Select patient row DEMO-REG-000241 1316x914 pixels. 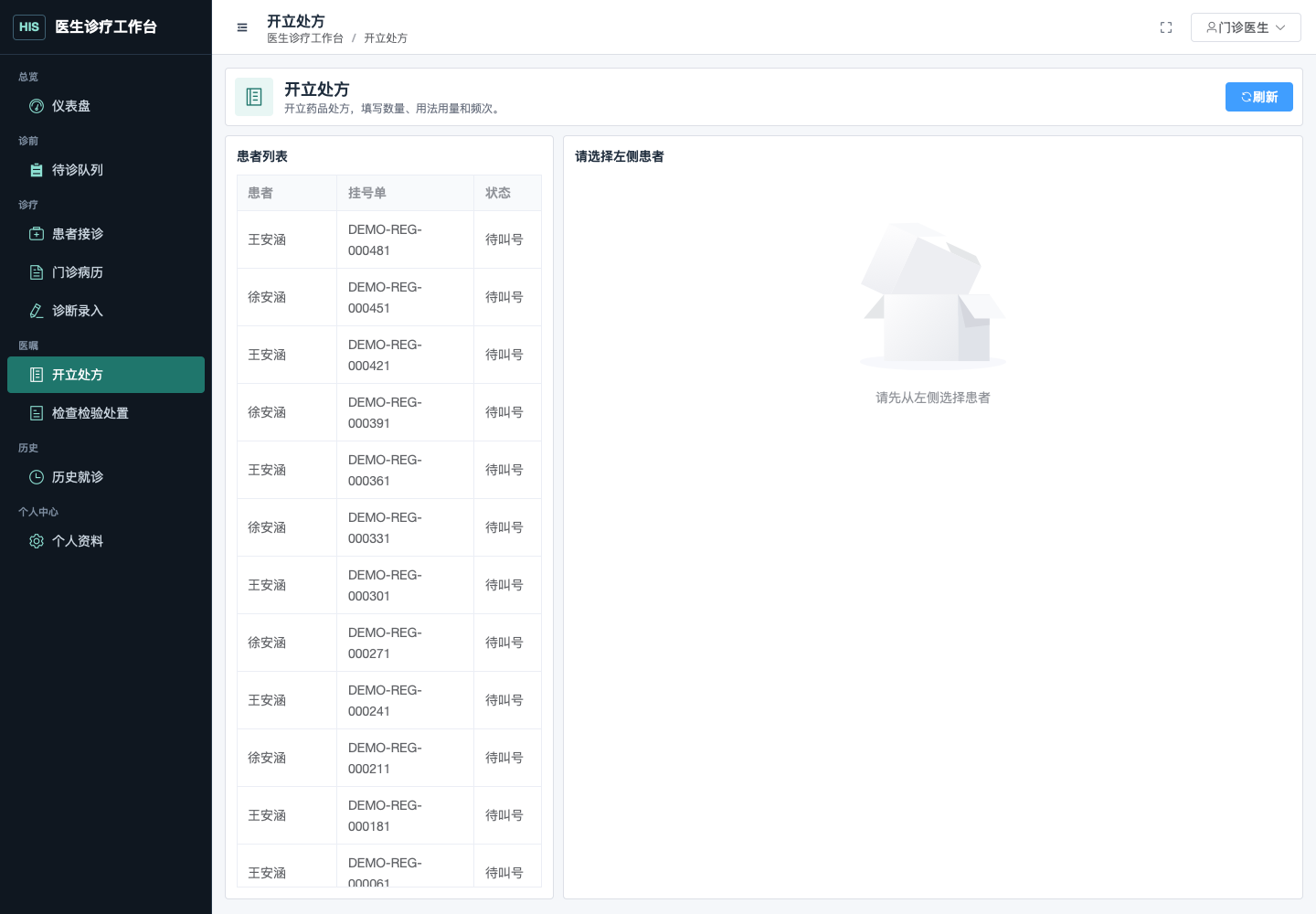coord(389,700)
